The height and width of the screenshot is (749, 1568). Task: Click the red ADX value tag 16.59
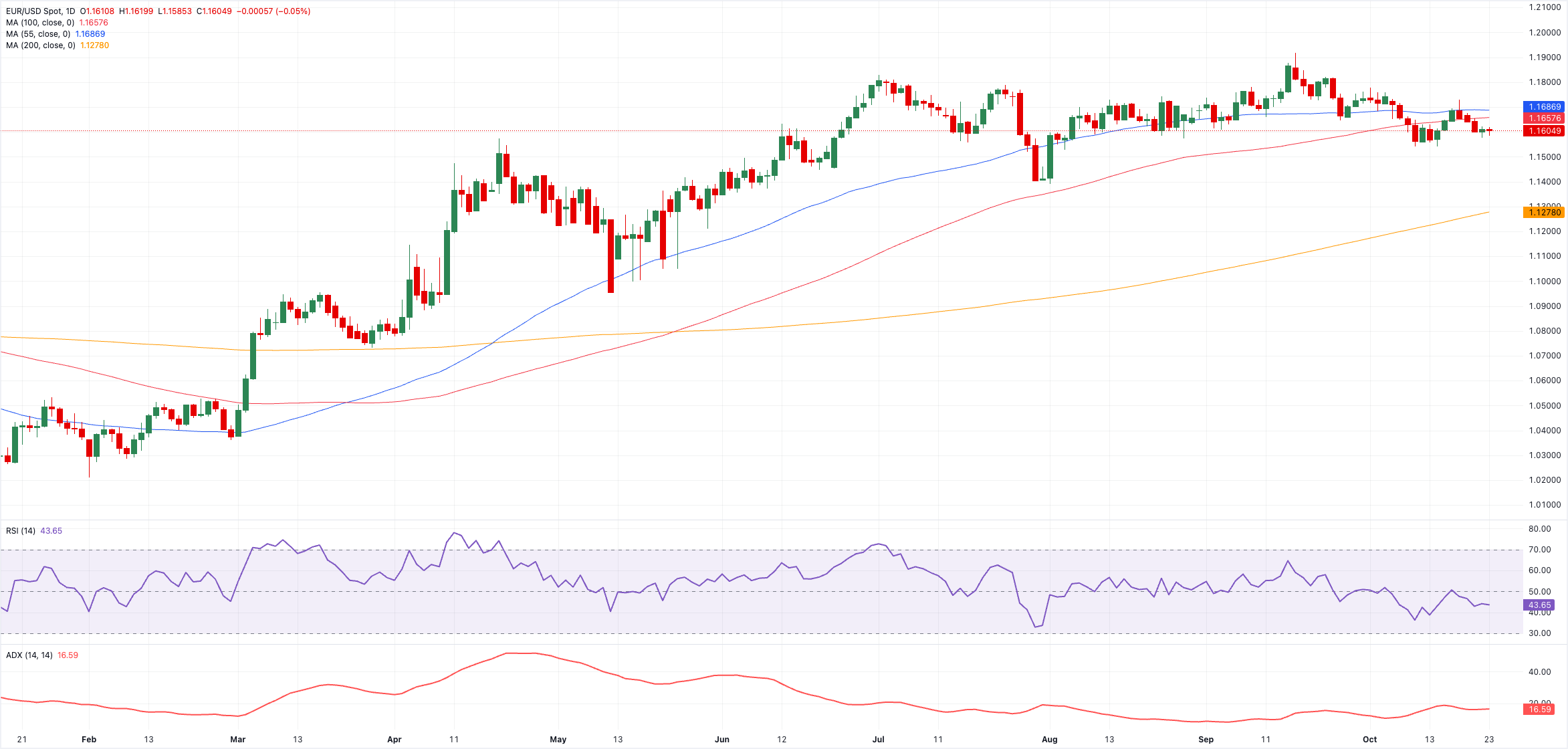tap(1539, 710)
